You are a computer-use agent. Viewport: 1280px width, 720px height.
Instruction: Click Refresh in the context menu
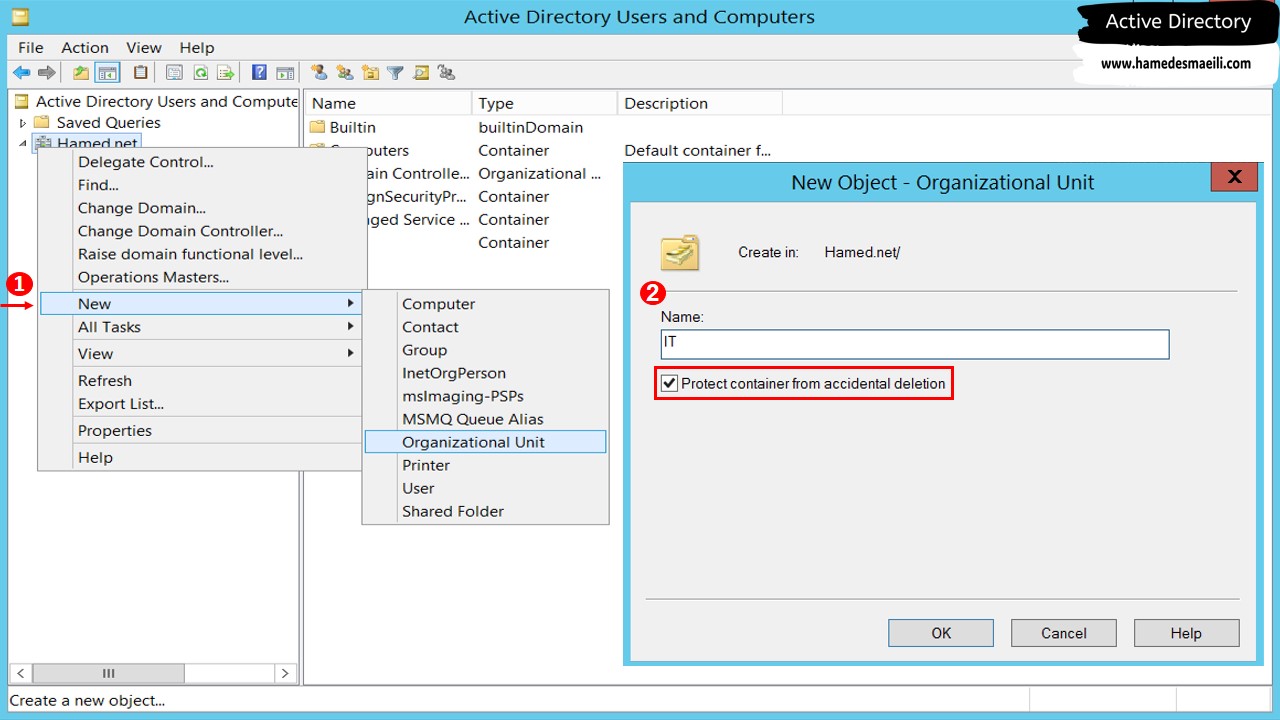200,381
